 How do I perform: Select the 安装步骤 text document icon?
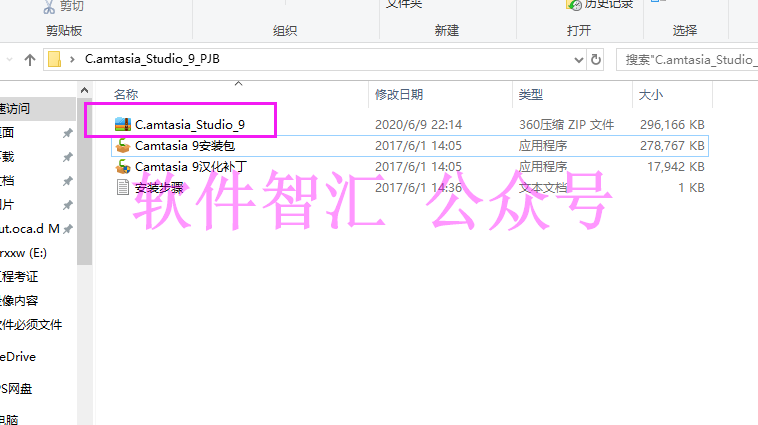coord(123,187)
